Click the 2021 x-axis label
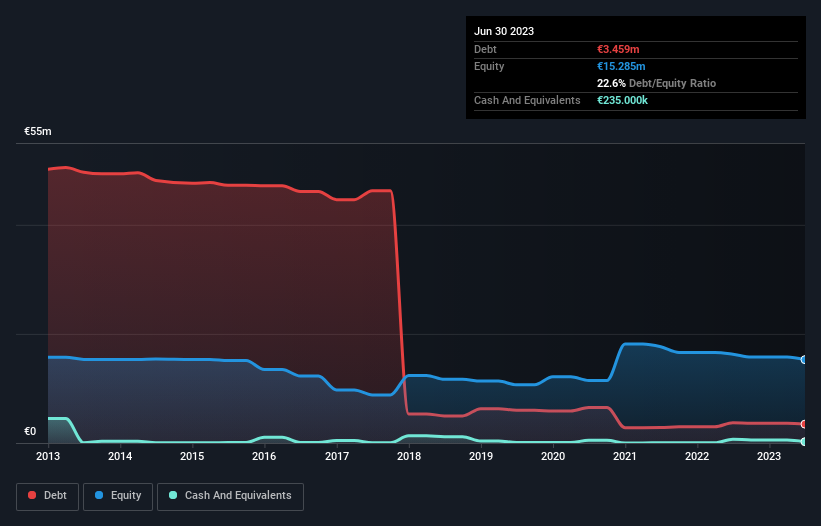This screenshot has height=526, width=821. (625, 456)
